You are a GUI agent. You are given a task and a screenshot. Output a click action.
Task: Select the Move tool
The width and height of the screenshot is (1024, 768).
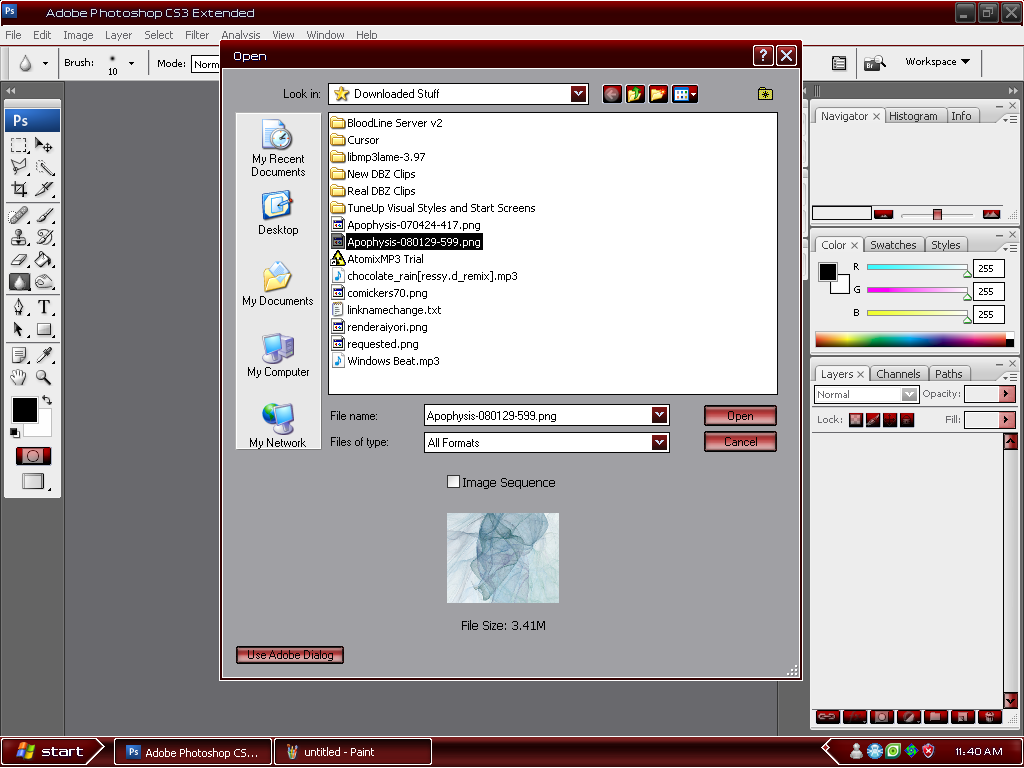(44, 145)
